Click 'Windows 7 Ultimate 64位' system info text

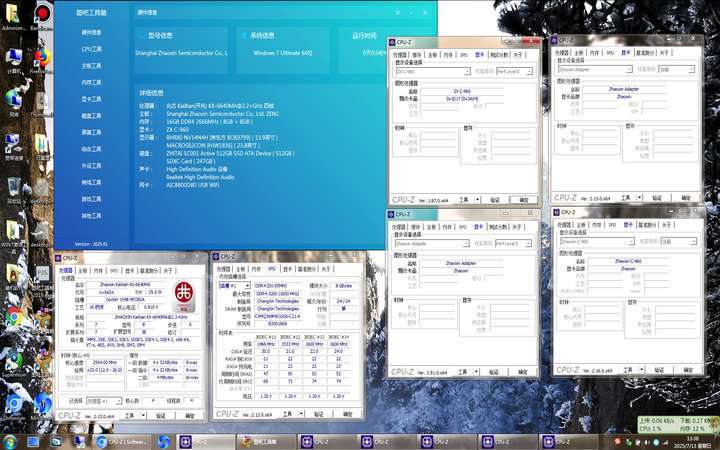282,53
